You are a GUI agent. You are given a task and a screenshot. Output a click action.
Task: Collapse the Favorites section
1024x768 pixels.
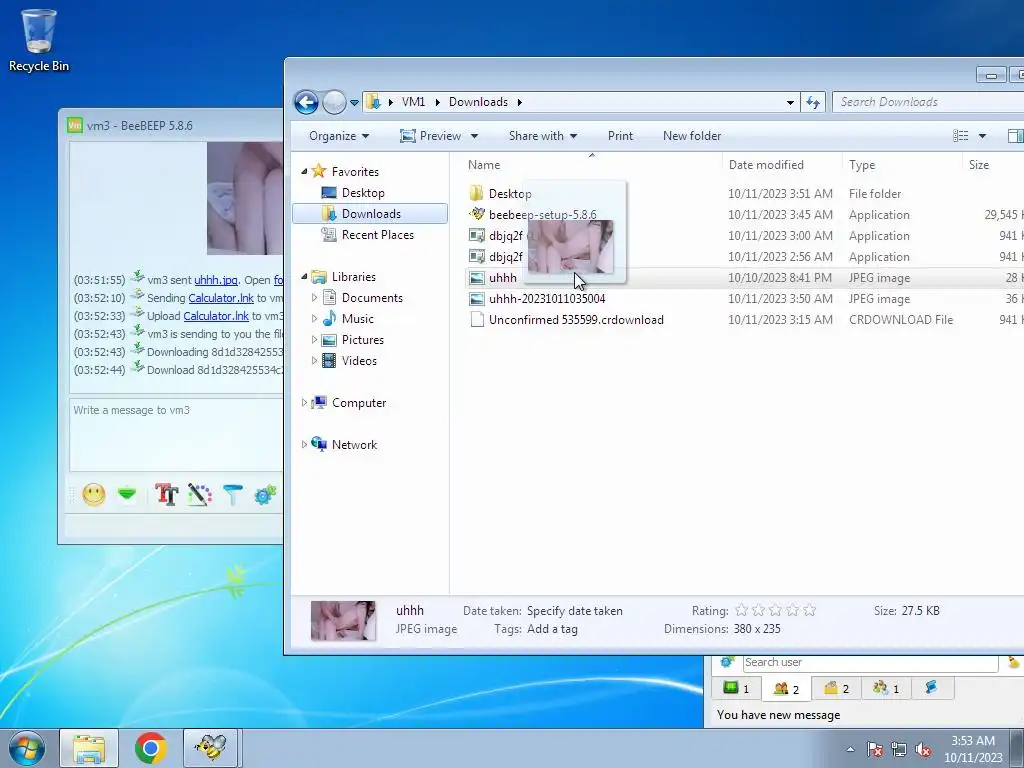(x=304, y=172)
